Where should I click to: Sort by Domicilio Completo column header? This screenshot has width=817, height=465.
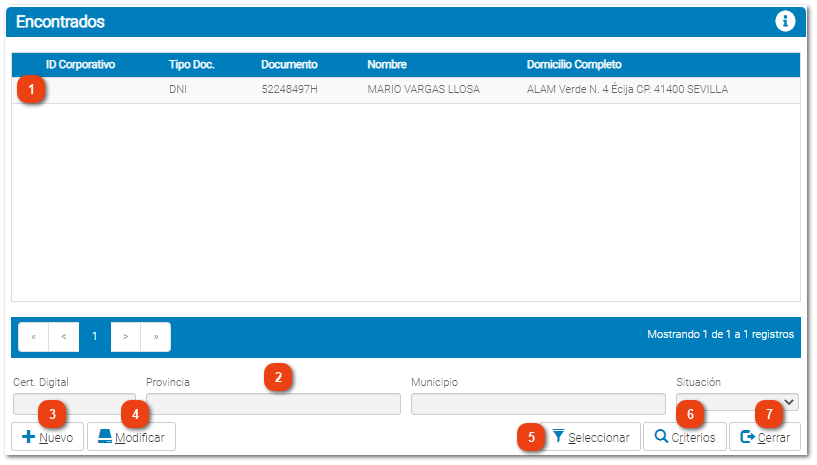pyautogui.click(x=574, y=65)
